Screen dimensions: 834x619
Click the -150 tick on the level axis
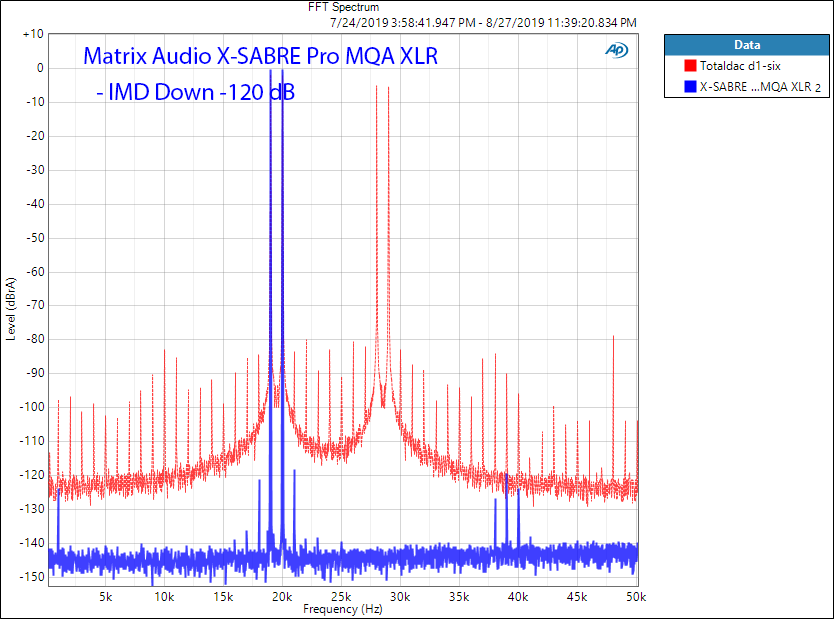pos(32,576)
